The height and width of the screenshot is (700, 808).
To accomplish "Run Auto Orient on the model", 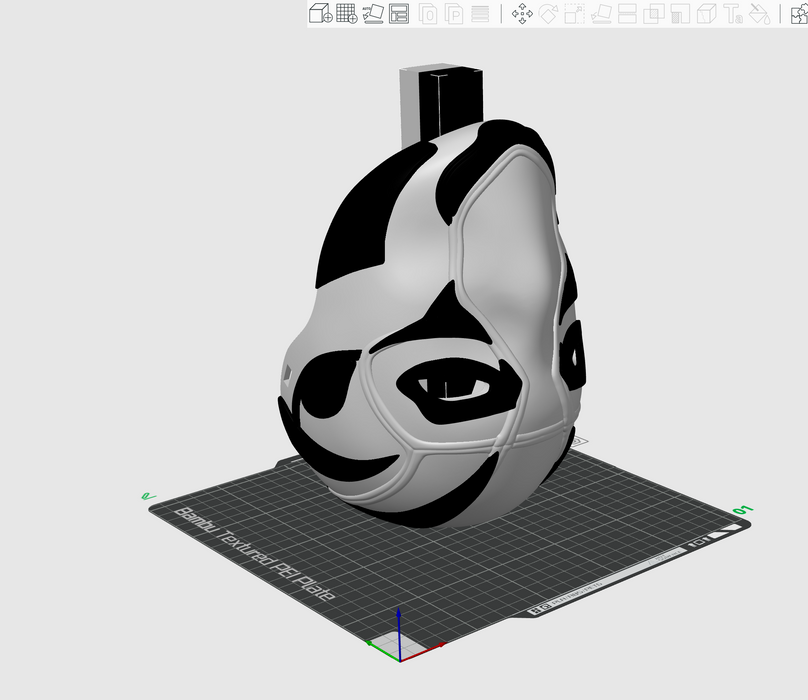I will 373,13.
